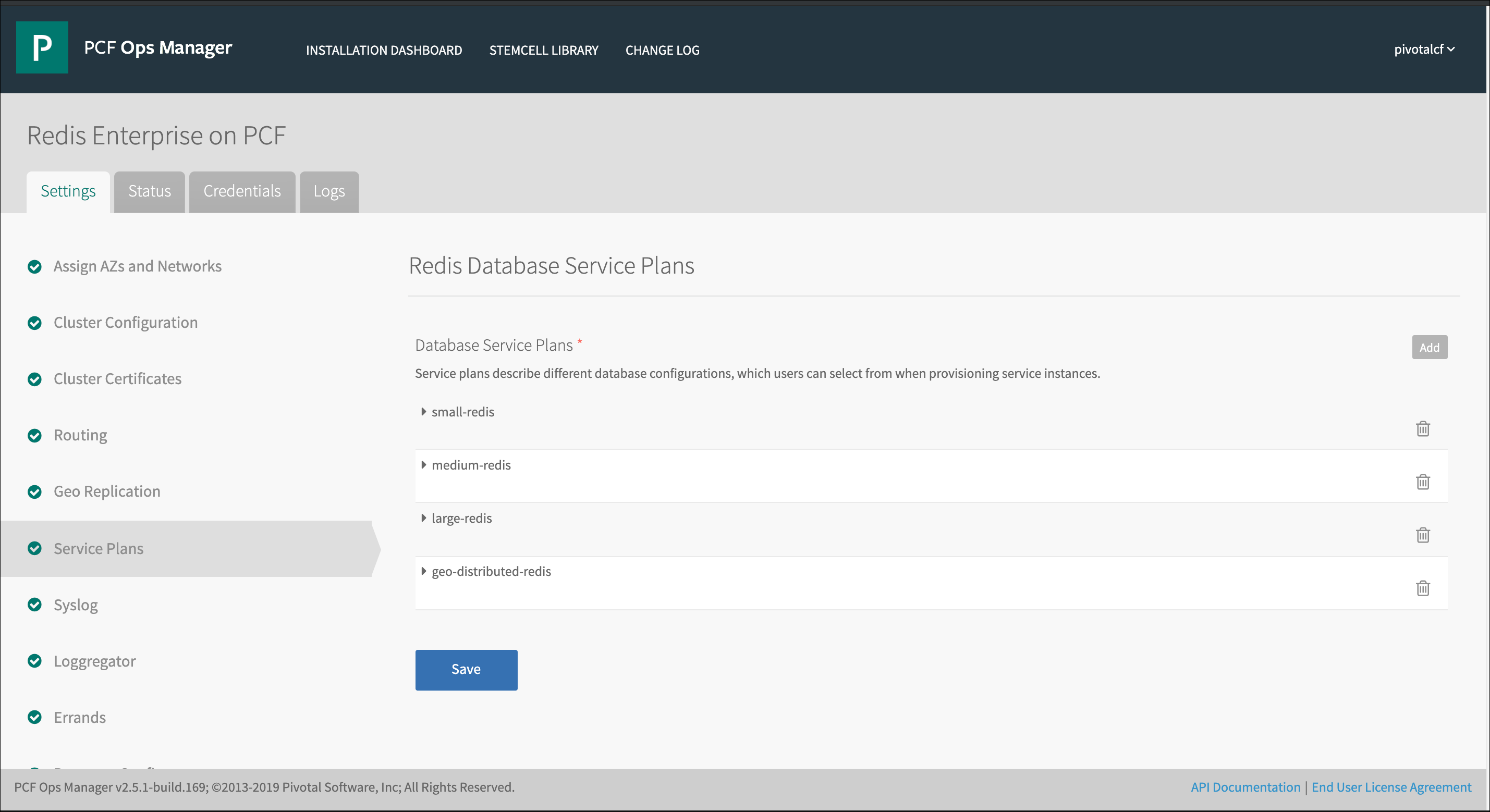The width and height of the screenshot is (1490, 812).
Task: Select Geo Replication in the settings sidebar
Action: (107, 491)
